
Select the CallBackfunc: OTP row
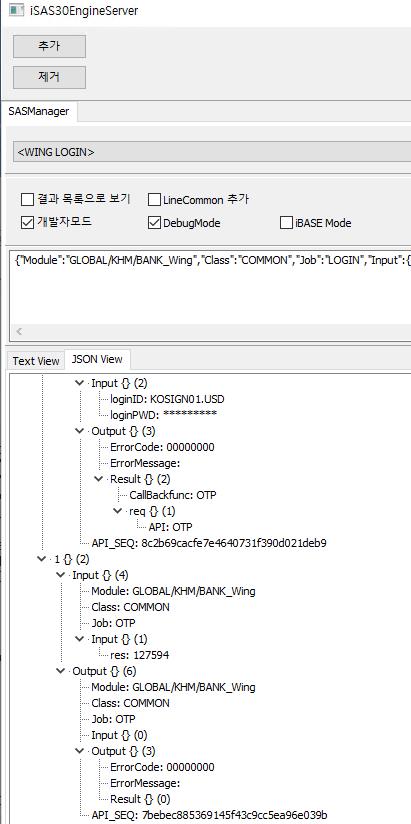173,495
